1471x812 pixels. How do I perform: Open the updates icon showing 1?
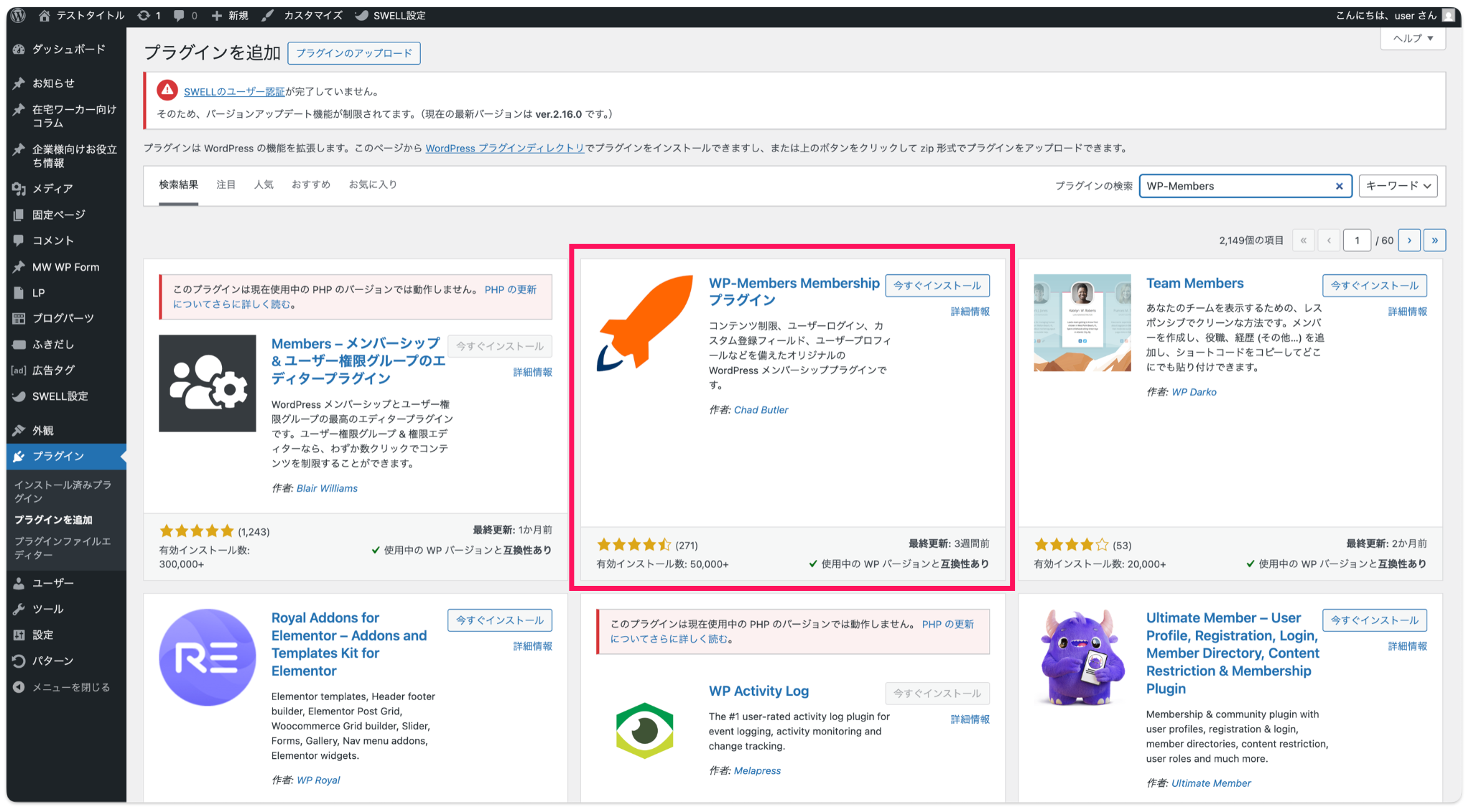point(144,15)
